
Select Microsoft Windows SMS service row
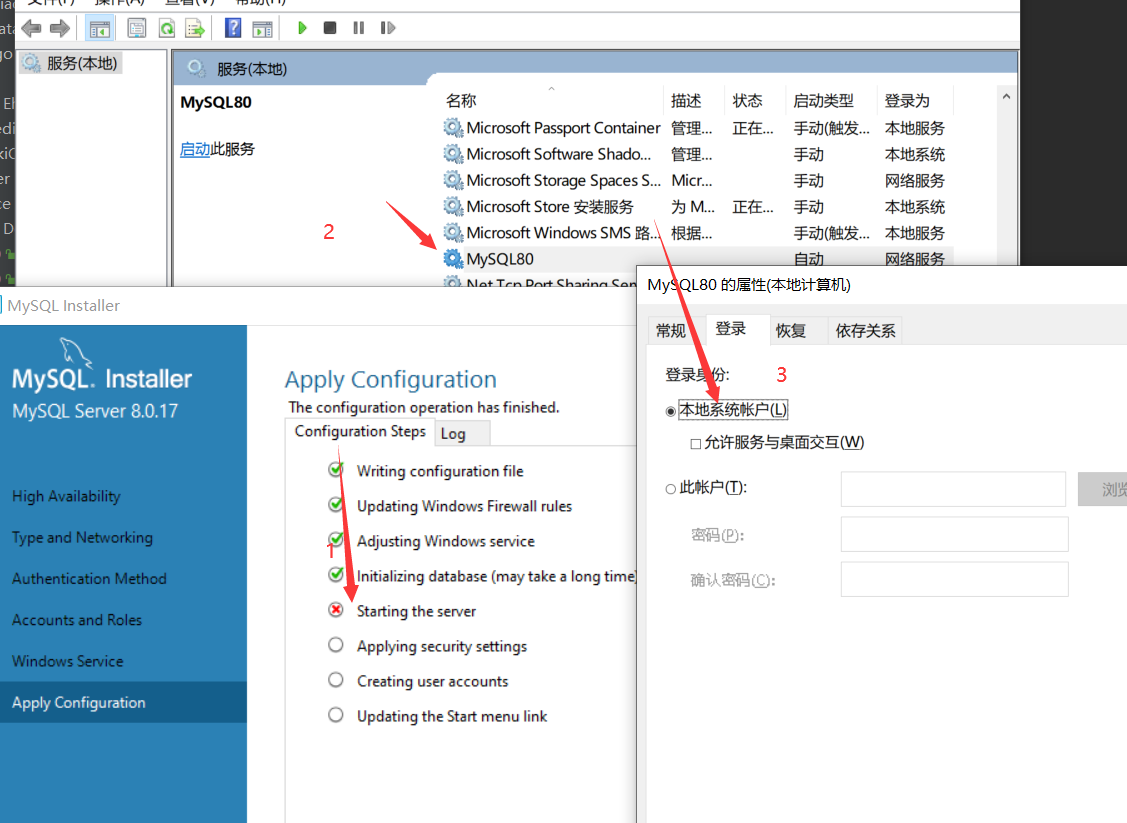(x=697, y=233)
